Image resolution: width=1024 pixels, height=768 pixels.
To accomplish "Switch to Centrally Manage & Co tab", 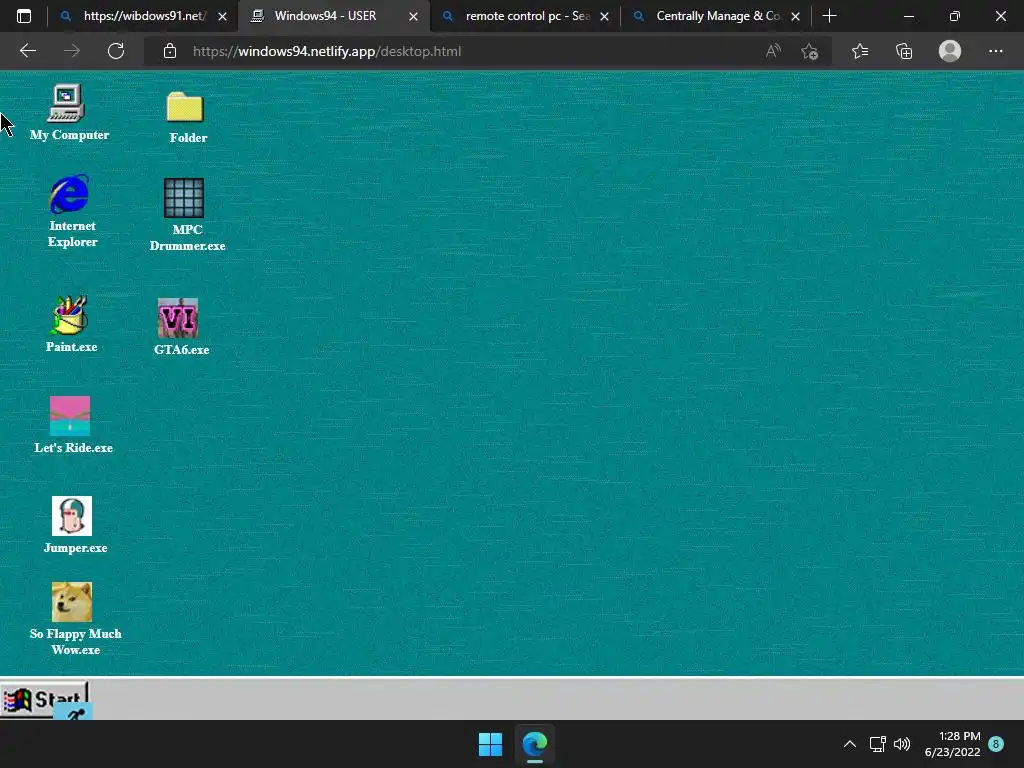I will (x=717, y=16).
